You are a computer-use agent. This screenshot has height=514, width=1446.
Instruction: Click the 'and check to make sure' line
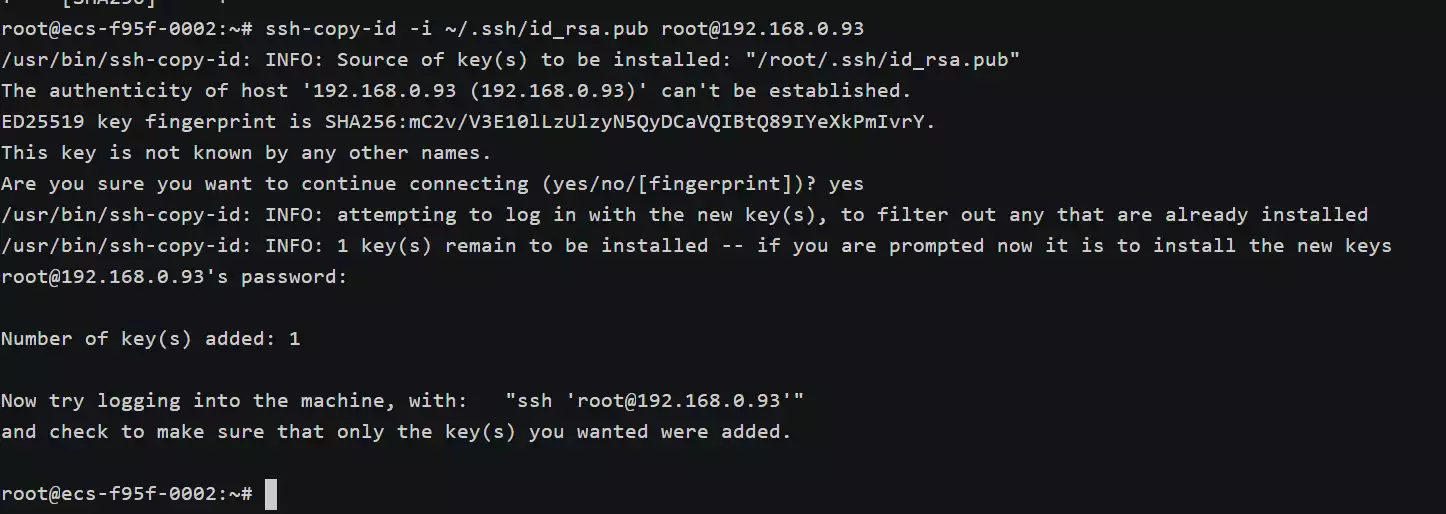click(x=396, y=432)
